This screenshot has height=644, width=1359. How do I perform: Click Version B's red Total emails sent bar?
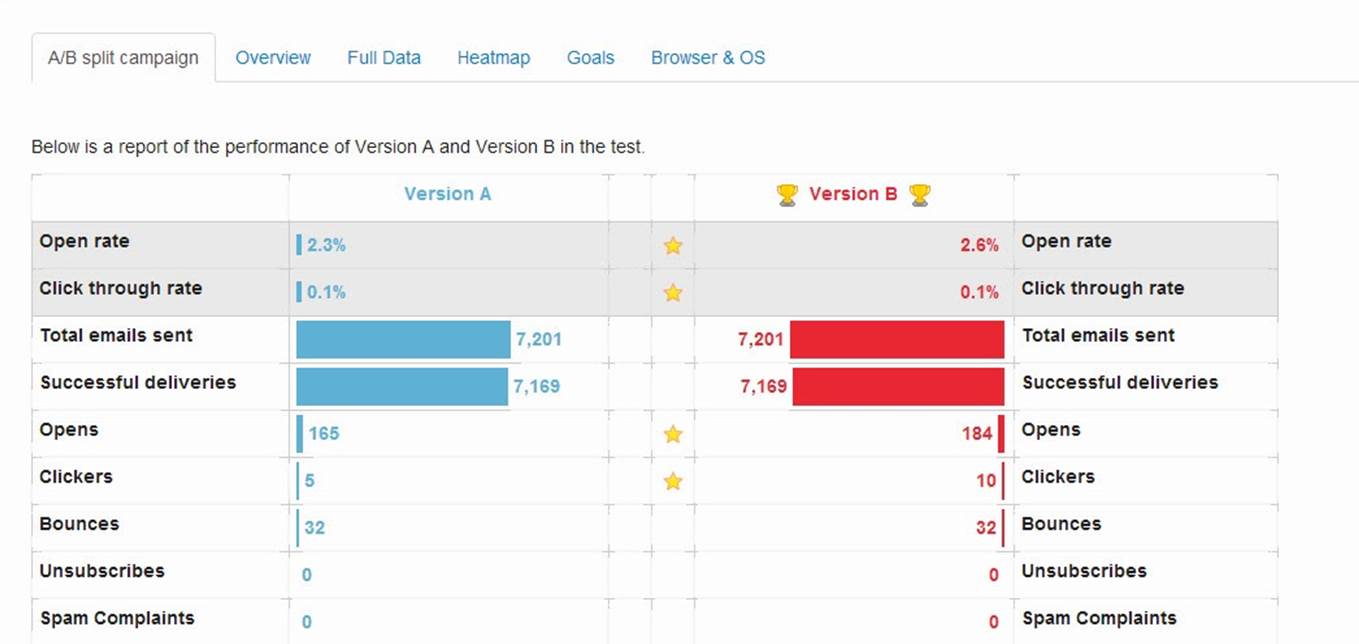897,340
